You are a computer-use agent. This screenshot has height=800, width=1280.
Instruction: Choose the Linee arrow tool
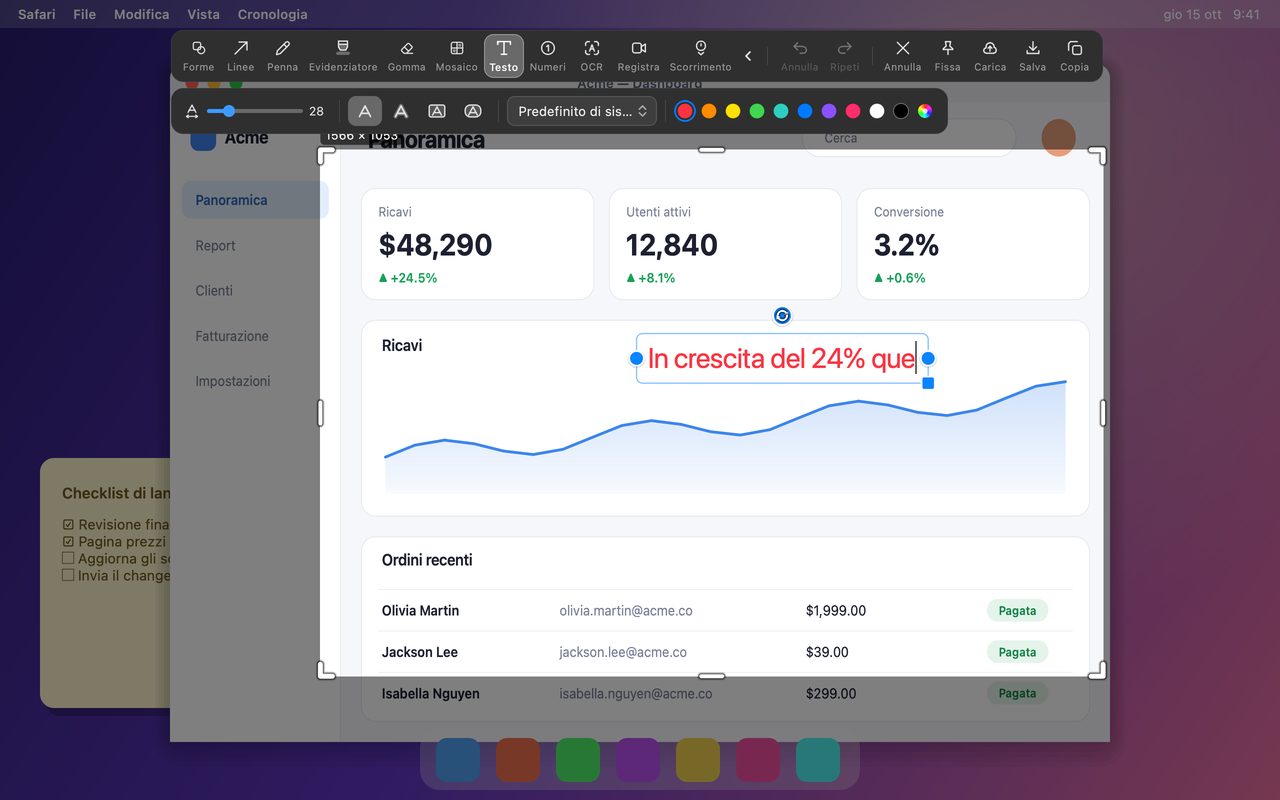click(x=240, y=56)
